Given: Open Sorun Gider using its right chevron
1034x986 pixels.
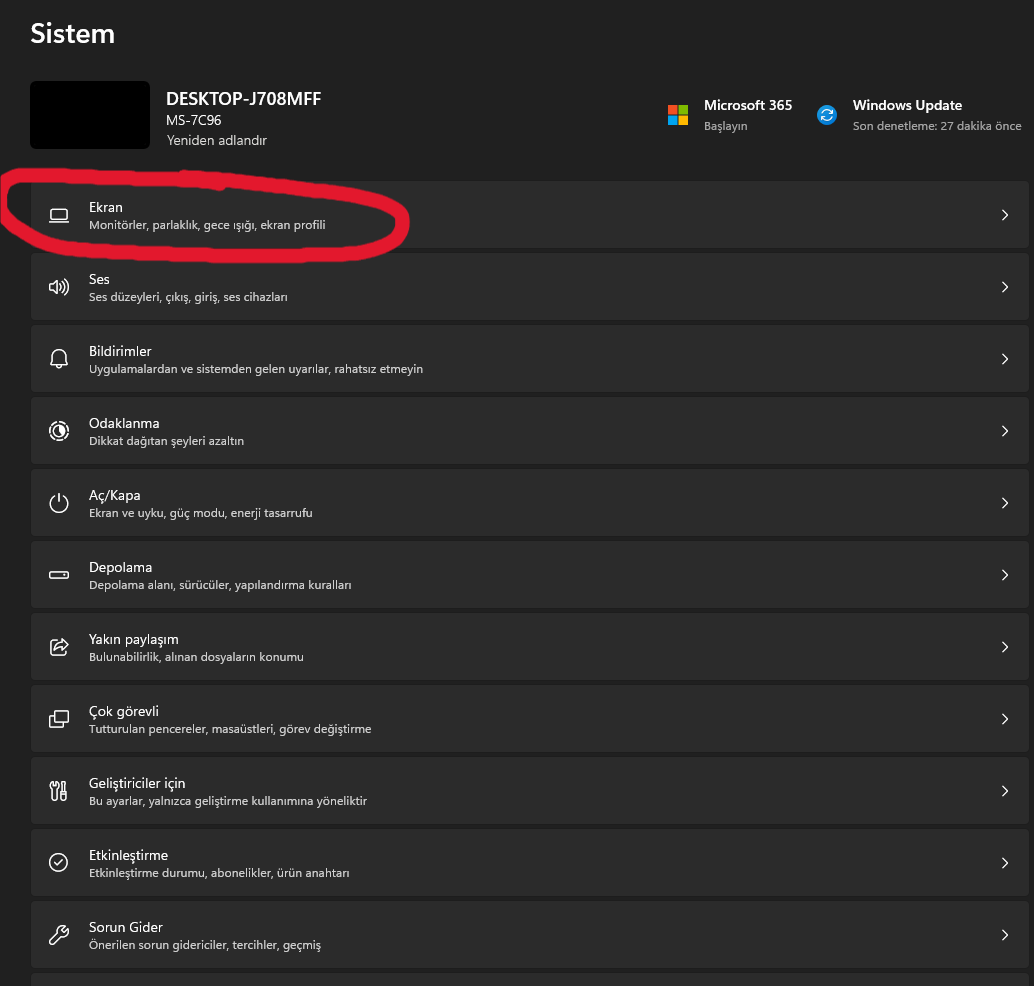Looking at the screenshot, I should click(x=1005, y=935).
